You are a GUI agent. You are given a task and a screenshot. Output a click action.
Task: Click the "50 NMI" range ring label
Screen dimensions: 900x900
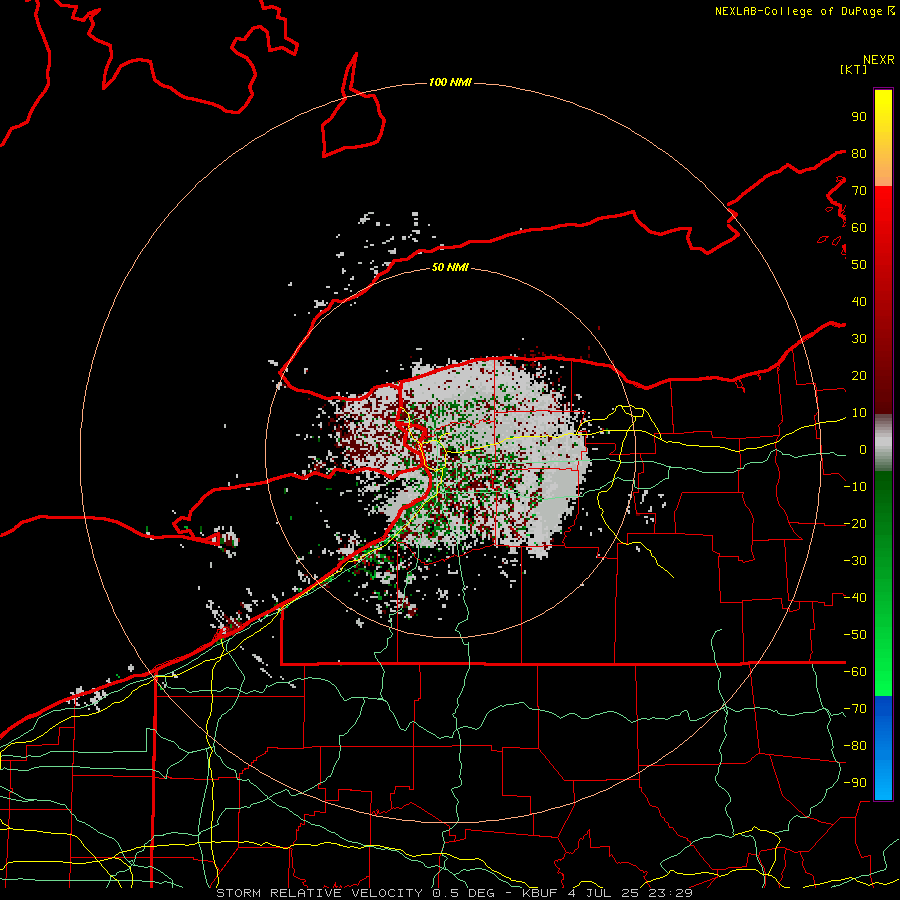[450, 267]
